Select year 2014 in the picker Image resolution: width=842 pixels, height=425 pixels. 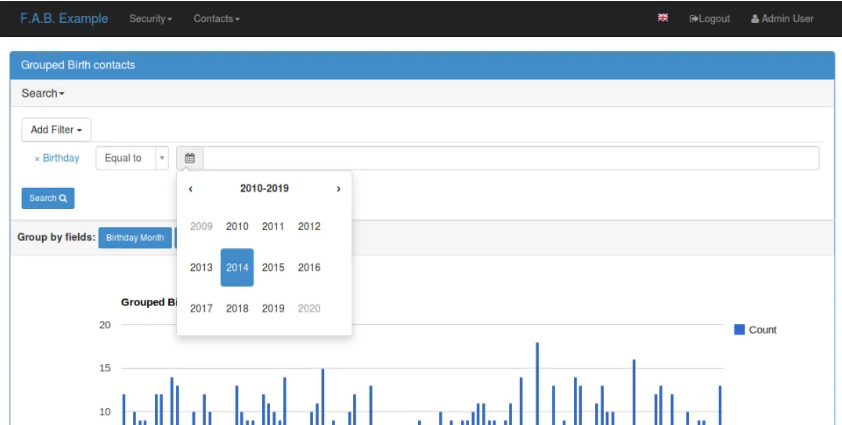(x=237, y=268)
